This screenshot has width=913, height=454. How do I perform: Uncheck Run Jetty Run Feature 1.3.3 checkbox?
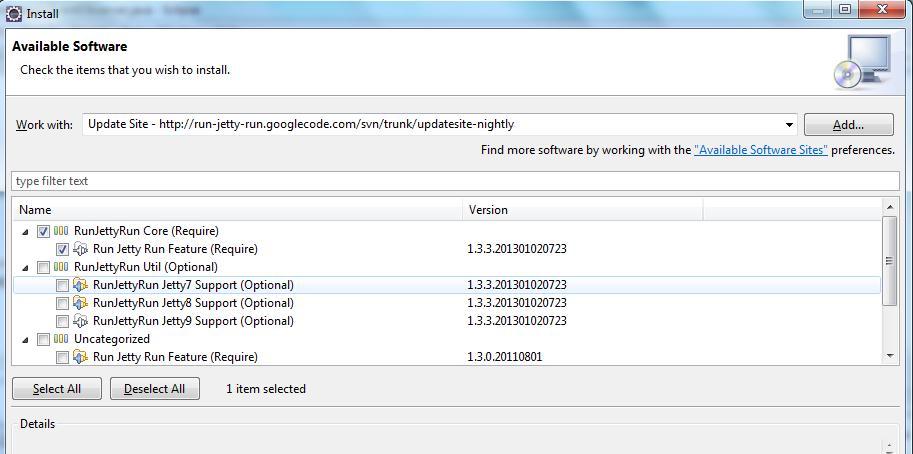62,249
